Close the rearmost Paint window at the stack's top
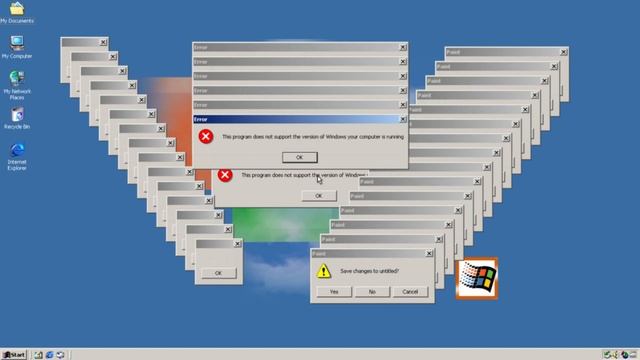This screenshot has width=640, height=360. [x=563, y=52]
